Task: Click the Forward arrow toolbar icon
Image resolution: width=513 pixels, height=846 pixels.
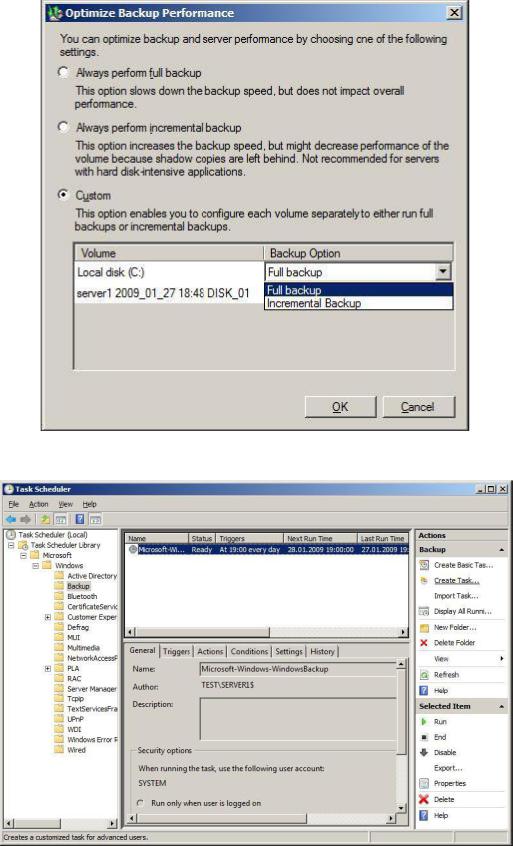Action: [x=25, y=519]
